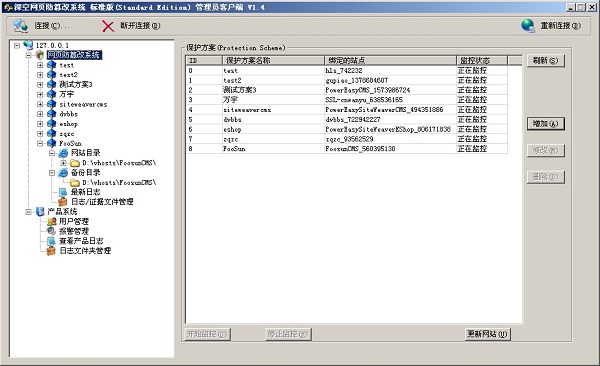Screen dimensions: 600x366
Task: Expand the dvbbs tree node
Action: click(x=40, y=114)
